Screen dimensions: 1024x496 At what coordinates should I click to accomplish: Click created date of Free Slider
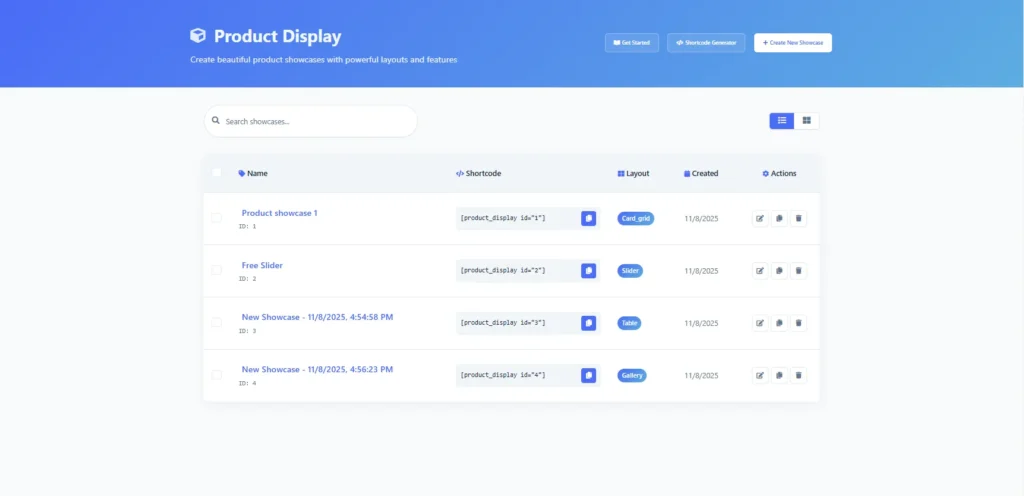[x=701, y=271]
